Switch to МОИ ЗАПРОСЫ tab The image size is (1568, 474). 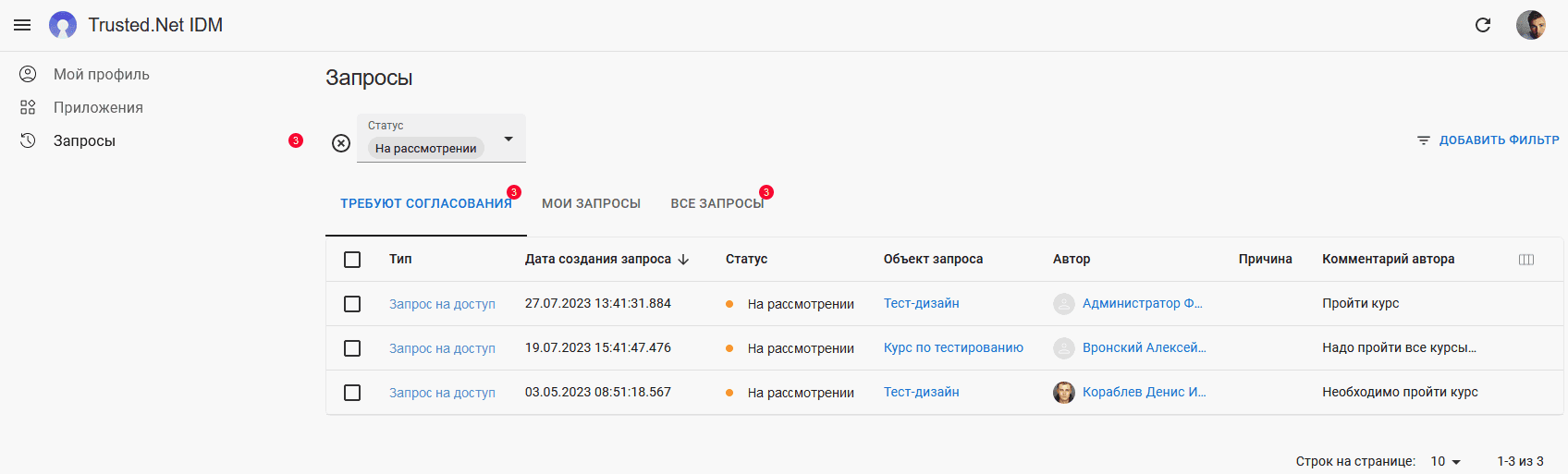[591, 203]
